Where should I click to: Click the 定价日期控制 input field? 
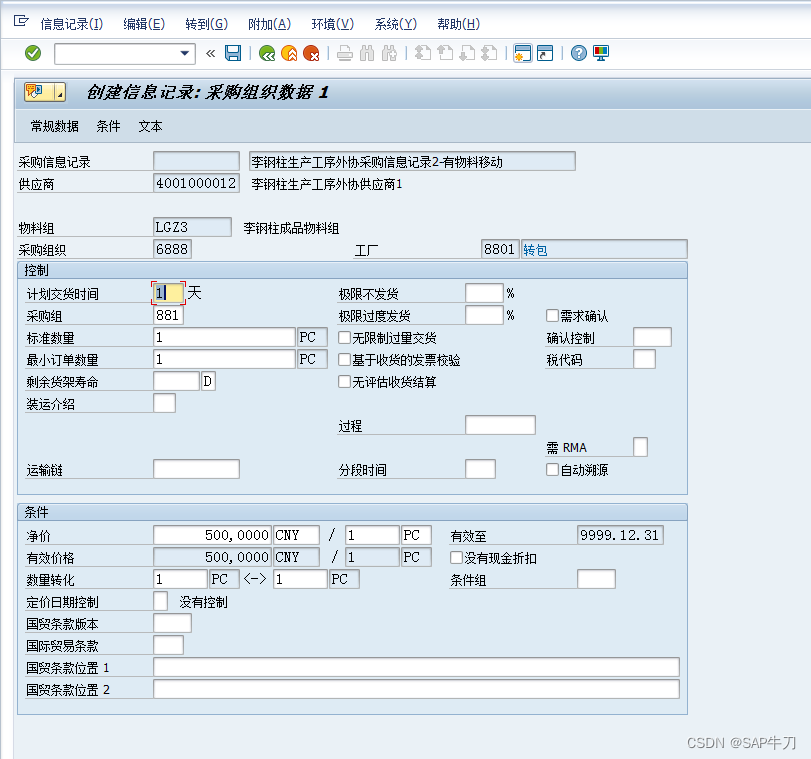pos(161,601)
